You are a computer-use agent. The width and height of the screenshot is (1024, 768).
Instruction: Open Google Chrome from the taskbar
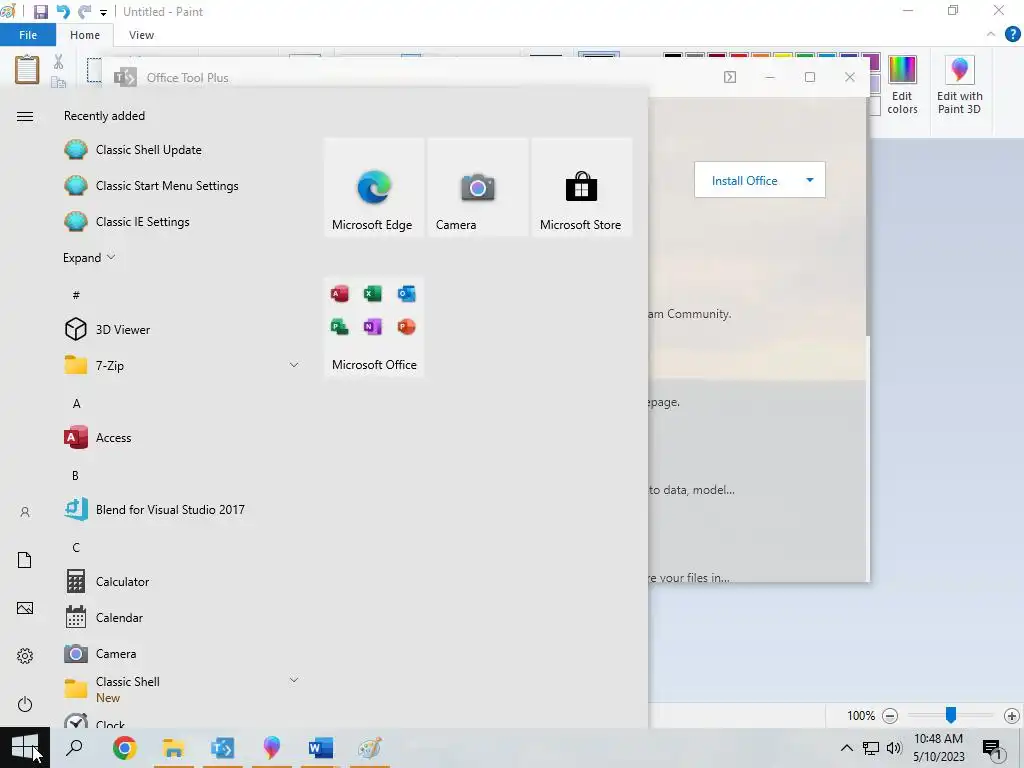124,748
